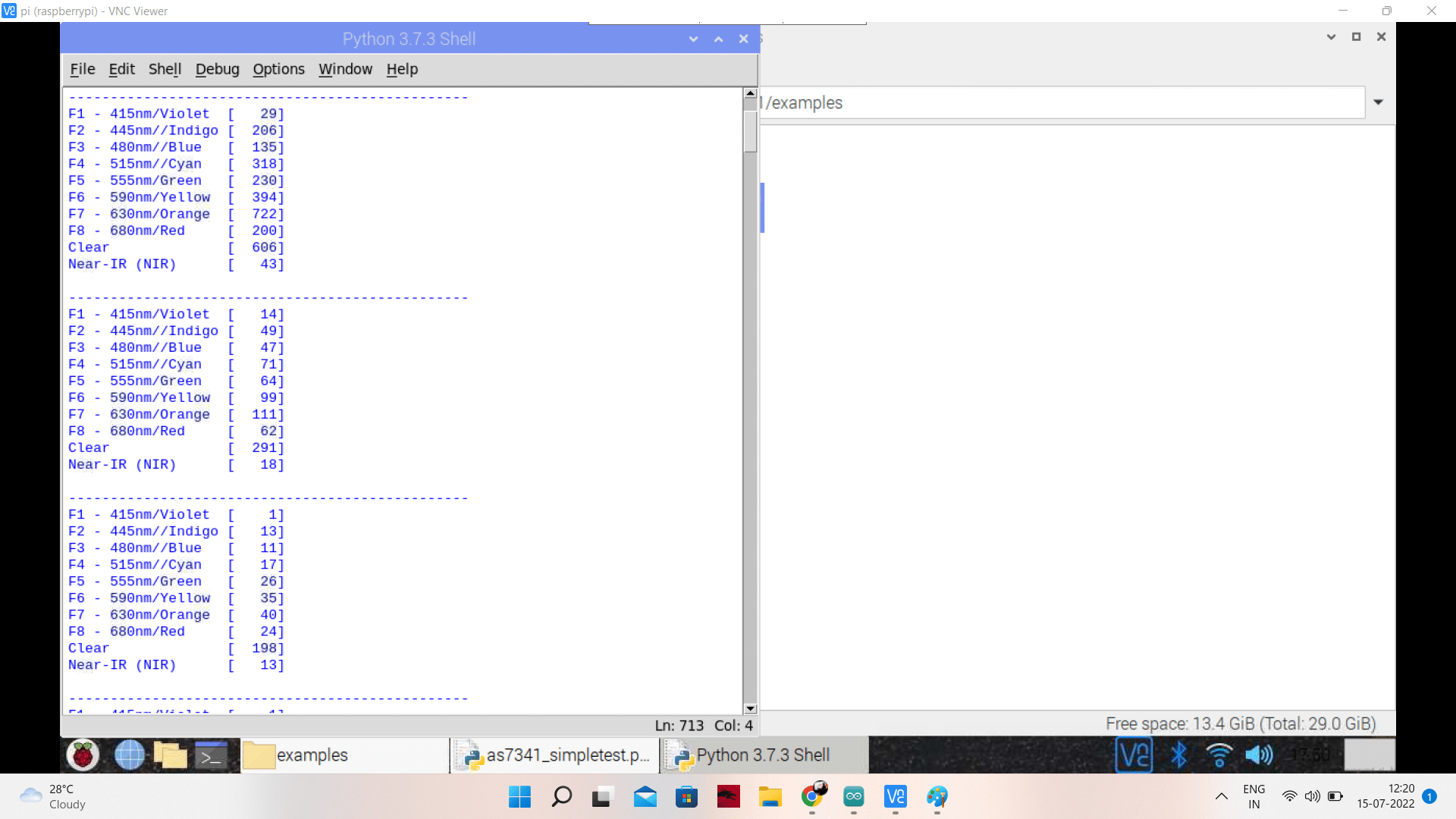Image resolution: width=1456 pixels, height=819 pixels.
Task: Open the Debug menu
Action: click(217, 69)
